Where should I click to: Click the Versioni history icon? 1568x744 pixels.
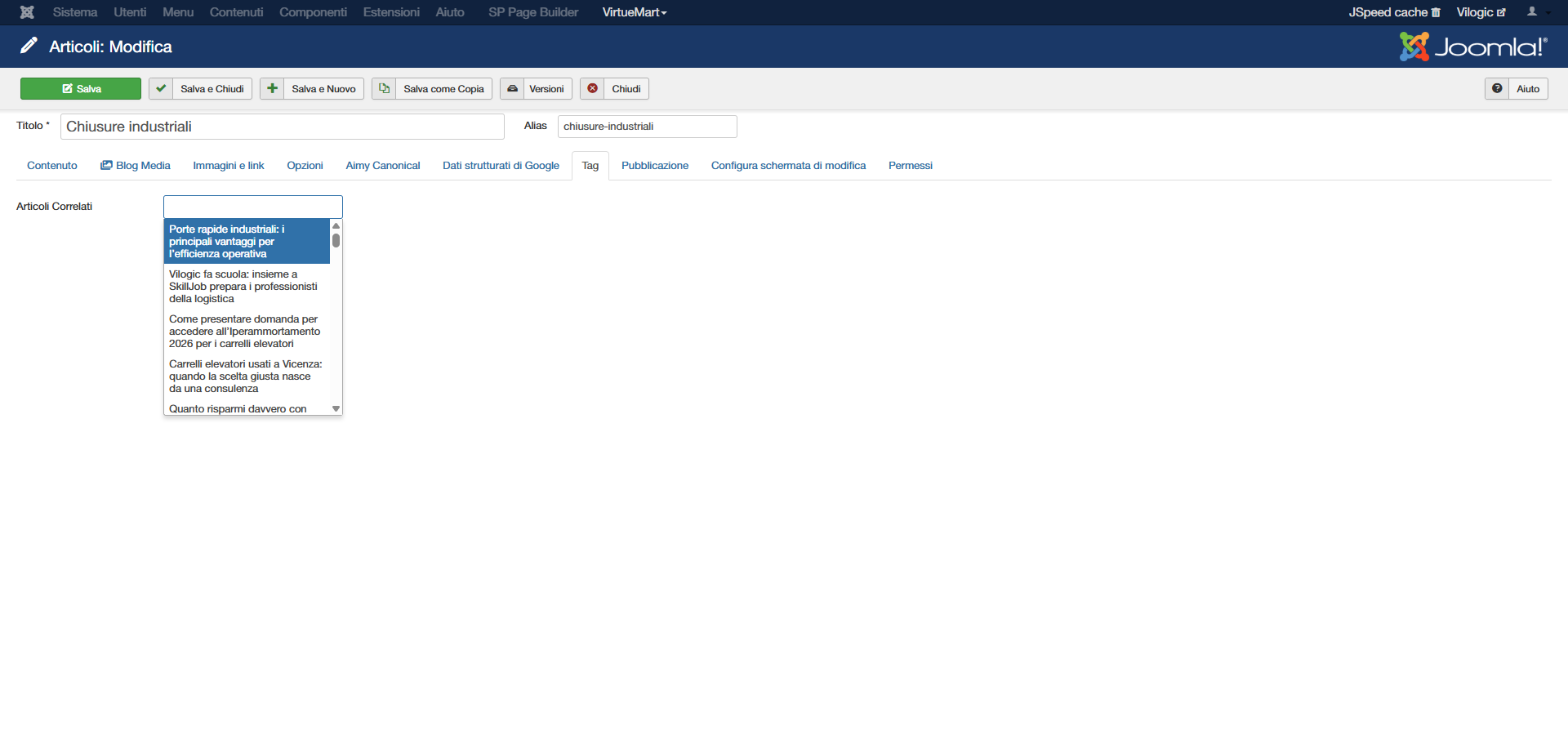click(x=512, y=89)
